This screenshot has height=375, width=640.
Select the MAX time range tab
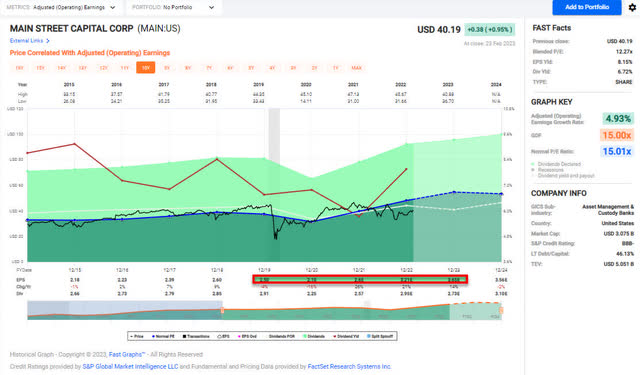click(356, 68)
